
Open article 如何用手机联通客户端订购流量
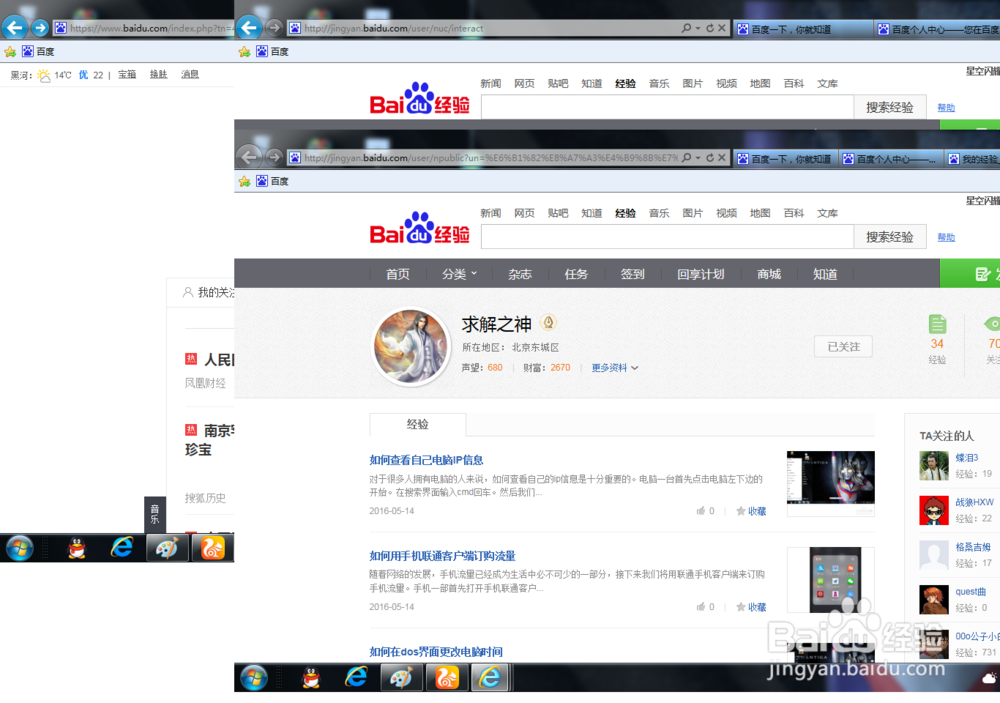442,556
